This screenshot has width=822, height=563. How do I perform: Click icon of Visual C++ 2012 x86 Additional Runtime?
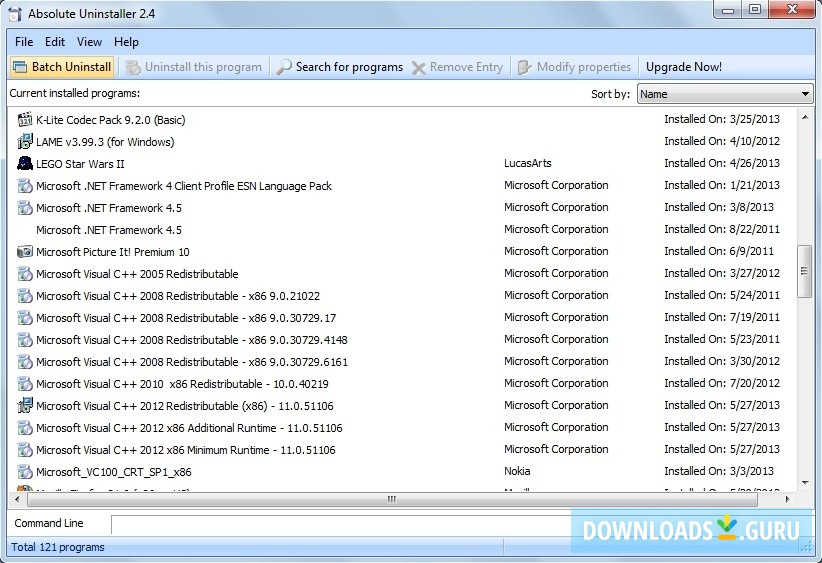[25, 428]
